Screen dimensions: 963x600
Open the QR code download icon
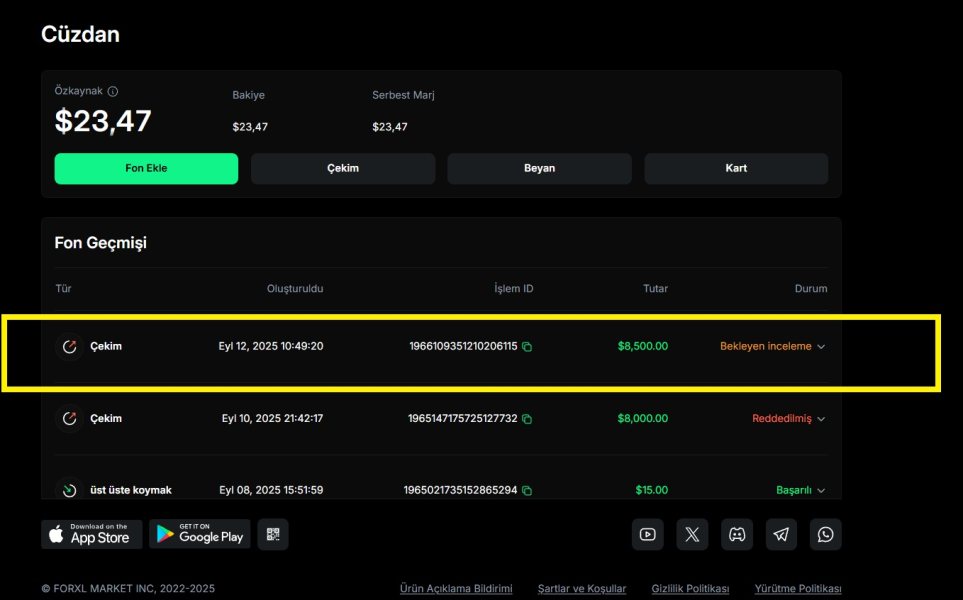[x=273, y=534]
